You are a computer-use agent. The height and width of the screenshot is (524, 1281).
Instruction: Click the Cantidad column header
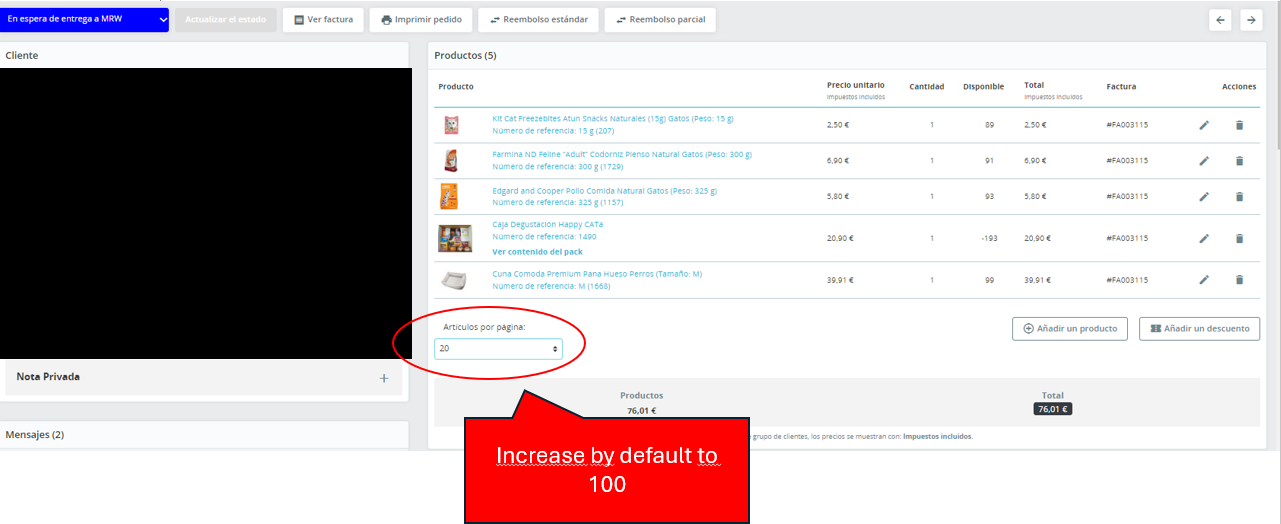[926, 87]
